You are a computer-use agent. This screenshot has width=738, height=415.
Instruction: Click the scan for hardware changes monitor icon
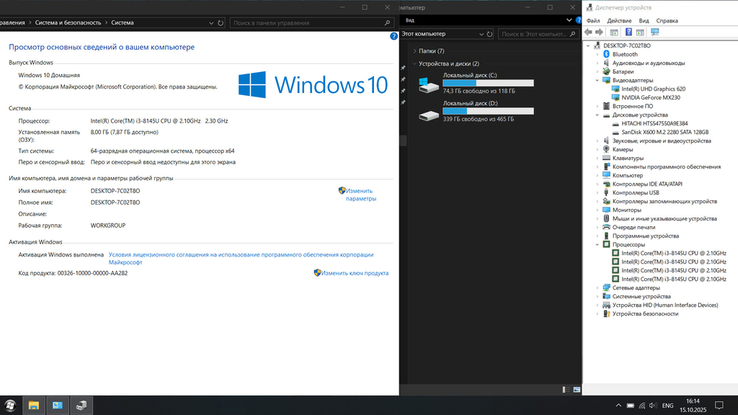point(655,32)
